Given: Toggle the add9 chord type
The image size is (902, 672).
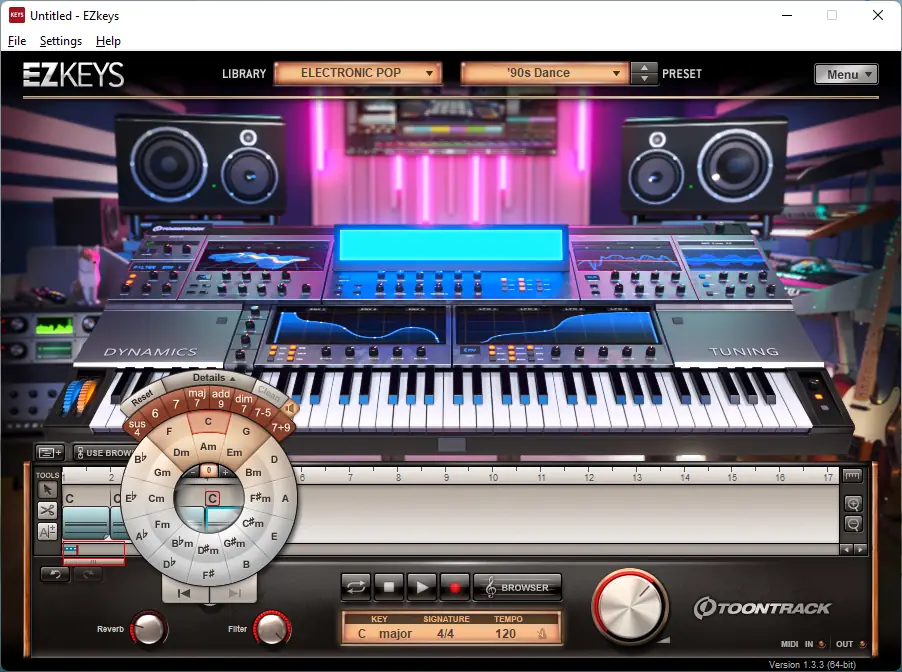Looking at the screenshot, I should click(x=221, y=398).
